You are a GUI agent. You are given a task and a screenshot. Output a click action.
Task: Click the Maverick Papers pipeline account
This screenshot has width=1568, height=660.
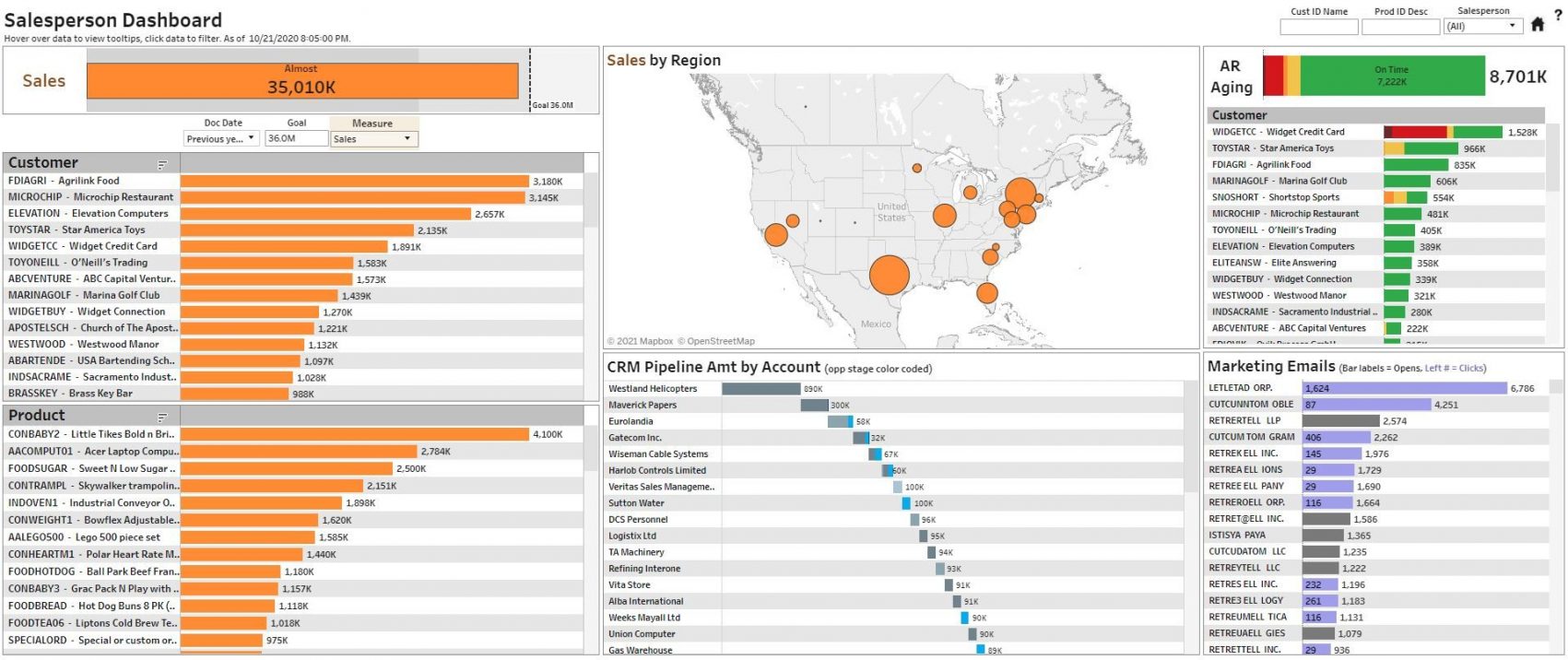tap(894, 406)
